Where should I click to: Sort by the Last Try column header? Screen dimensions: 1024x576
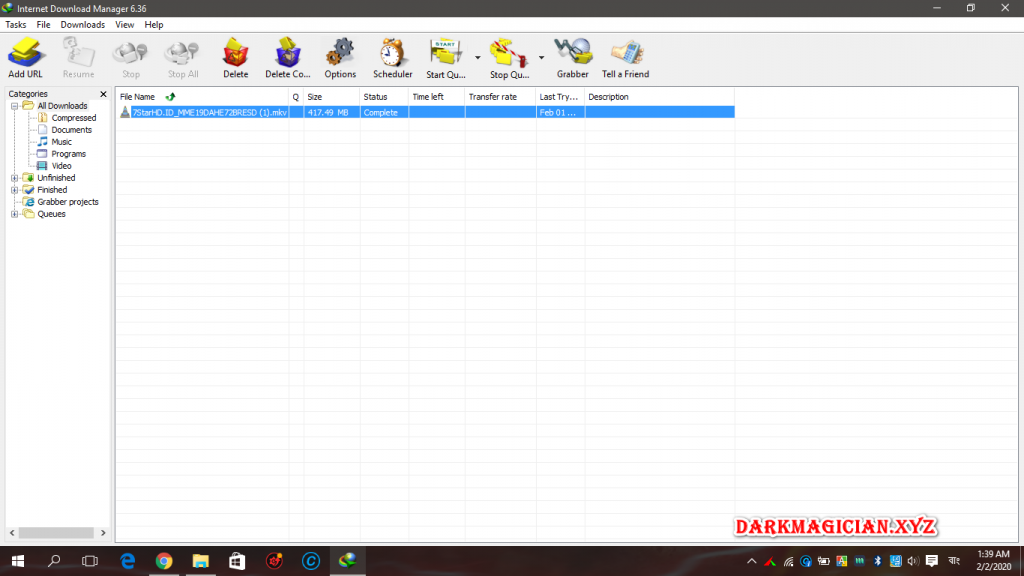[560, 97]
